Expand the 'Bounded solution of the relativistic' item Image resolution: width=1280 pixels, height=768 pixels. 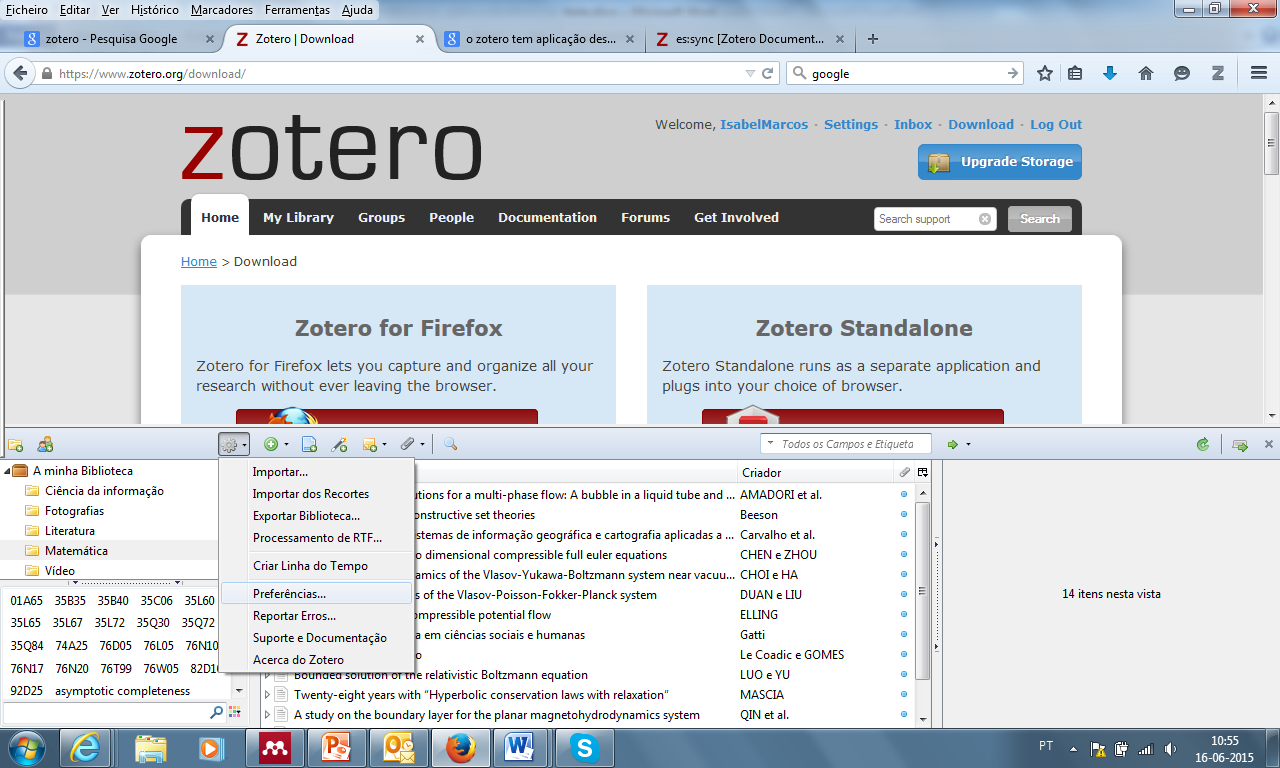pos(267,675)
